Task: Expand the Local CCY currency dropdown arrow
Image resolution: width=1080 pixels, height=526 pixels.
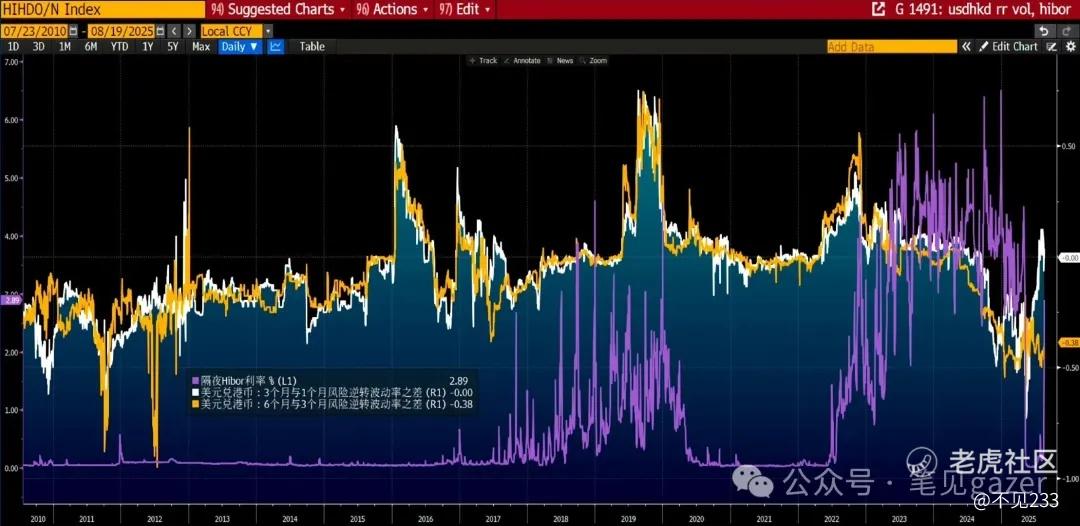Action: (x=268, y=31)
